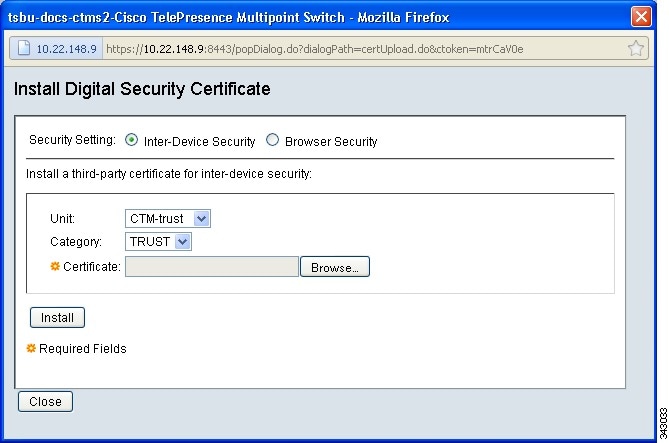The image size is (669, 443).
Task: Open the Category dropdown showing TRUST
Action: [x=158, y=242]
